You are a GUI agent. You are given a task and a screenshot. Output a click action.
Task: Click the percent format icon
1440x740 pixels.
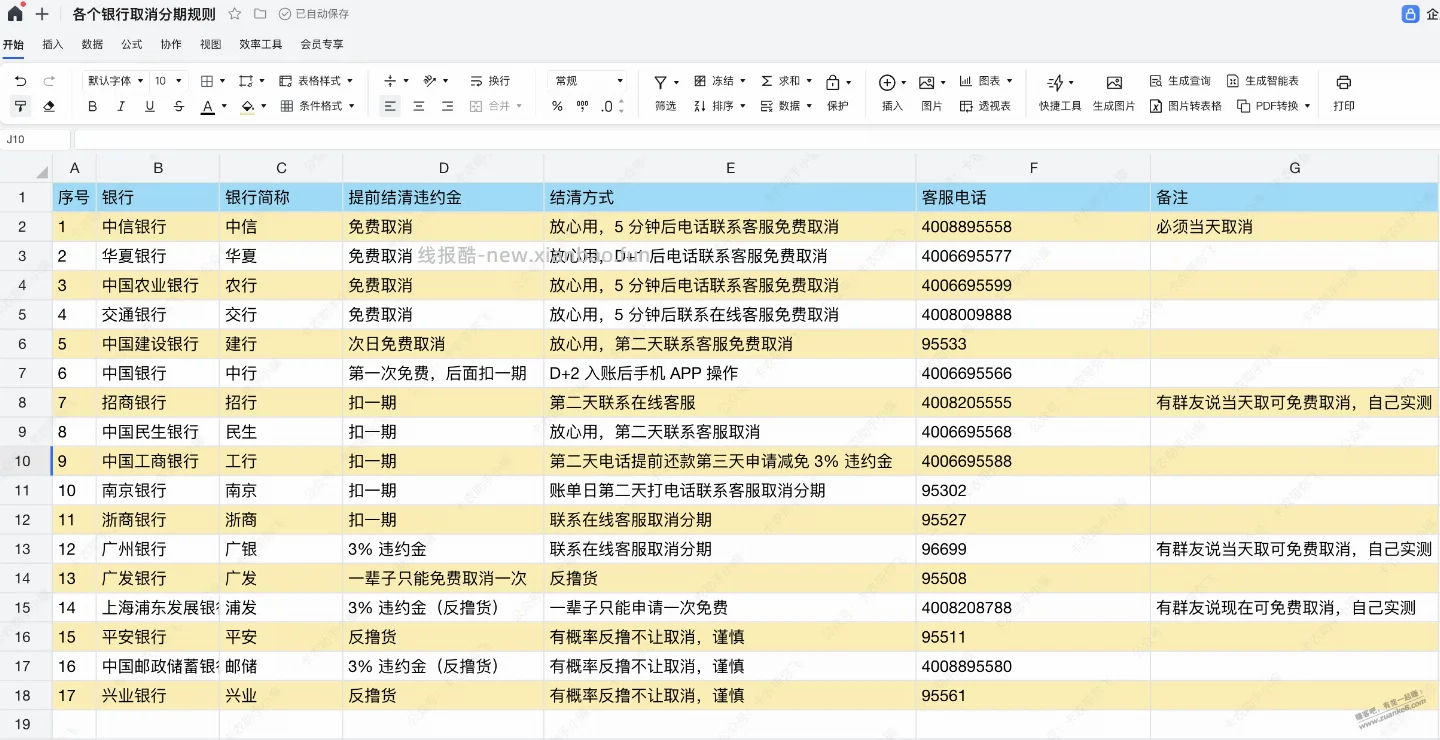[557, 106]
